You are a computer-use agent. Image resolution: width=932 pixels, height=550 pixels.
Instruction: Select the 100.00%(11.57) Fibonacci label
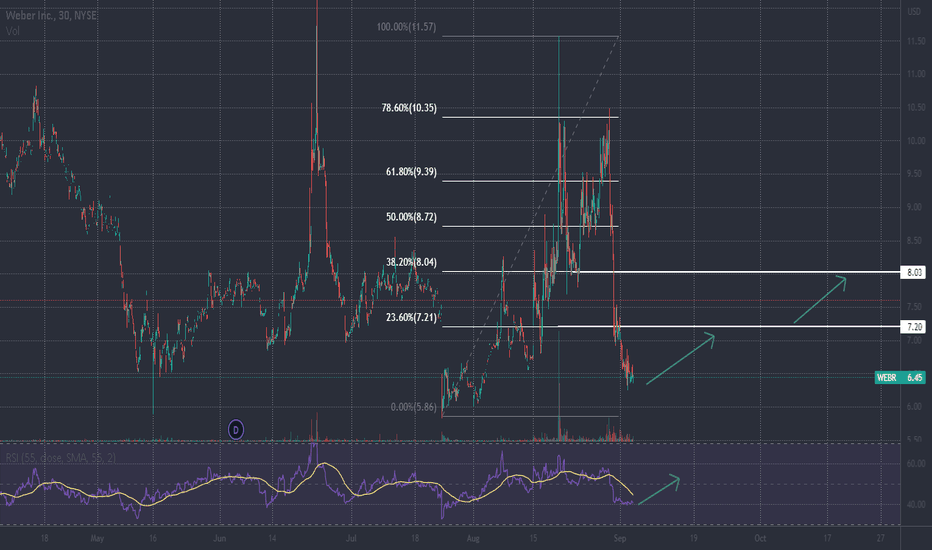point(406,27)
